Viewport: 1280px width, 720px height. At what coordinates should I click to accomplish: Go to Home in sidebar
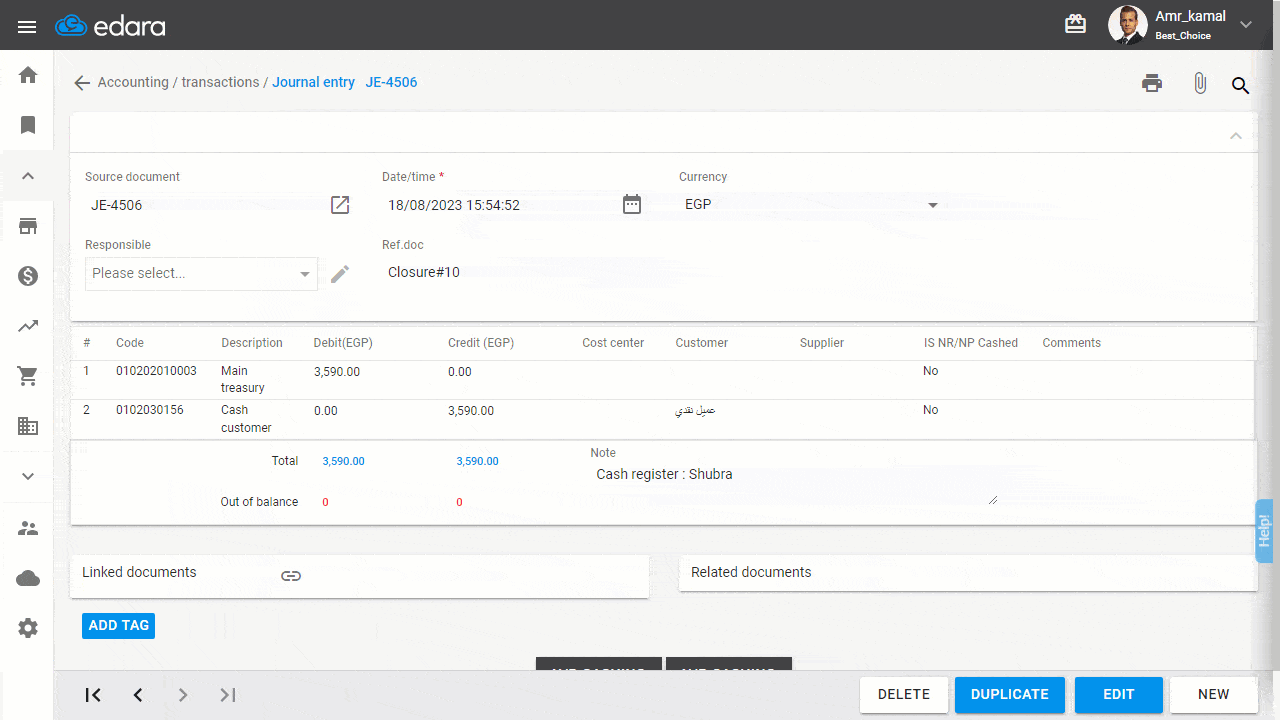tap(28, 75)
